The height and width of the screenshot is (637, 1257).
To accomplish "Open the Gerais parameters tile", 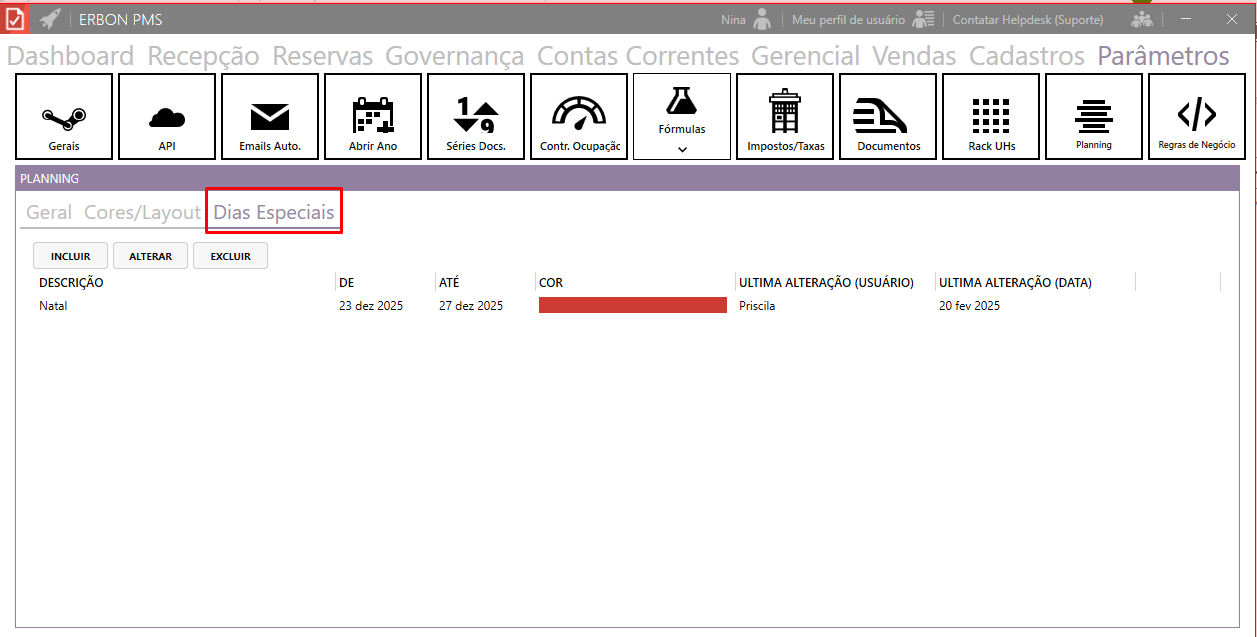I will click(64, 117).
